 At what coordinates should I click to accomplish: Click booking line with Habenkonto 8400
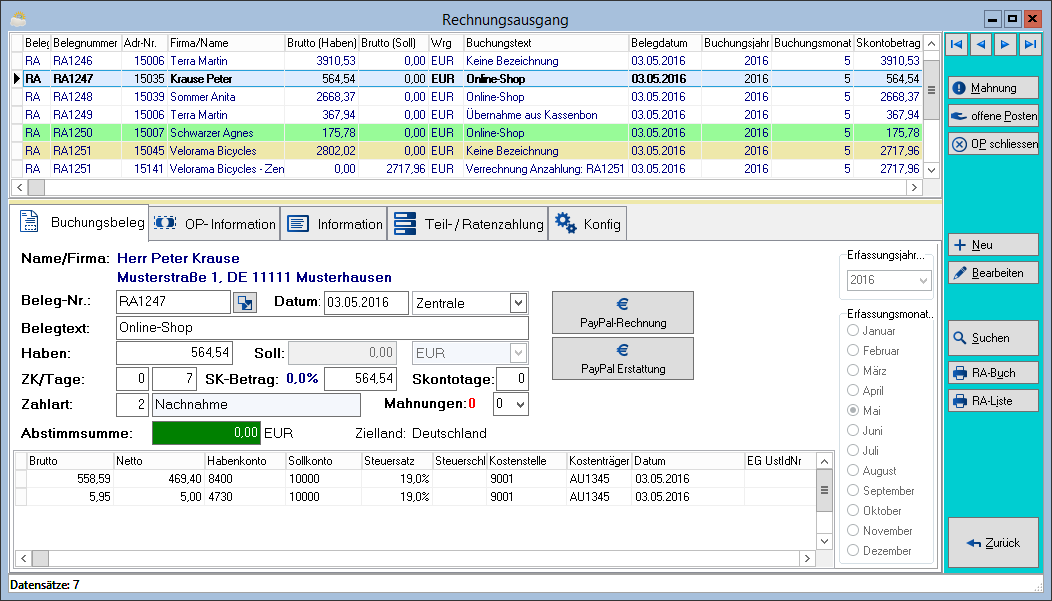(x=416, y=479)
